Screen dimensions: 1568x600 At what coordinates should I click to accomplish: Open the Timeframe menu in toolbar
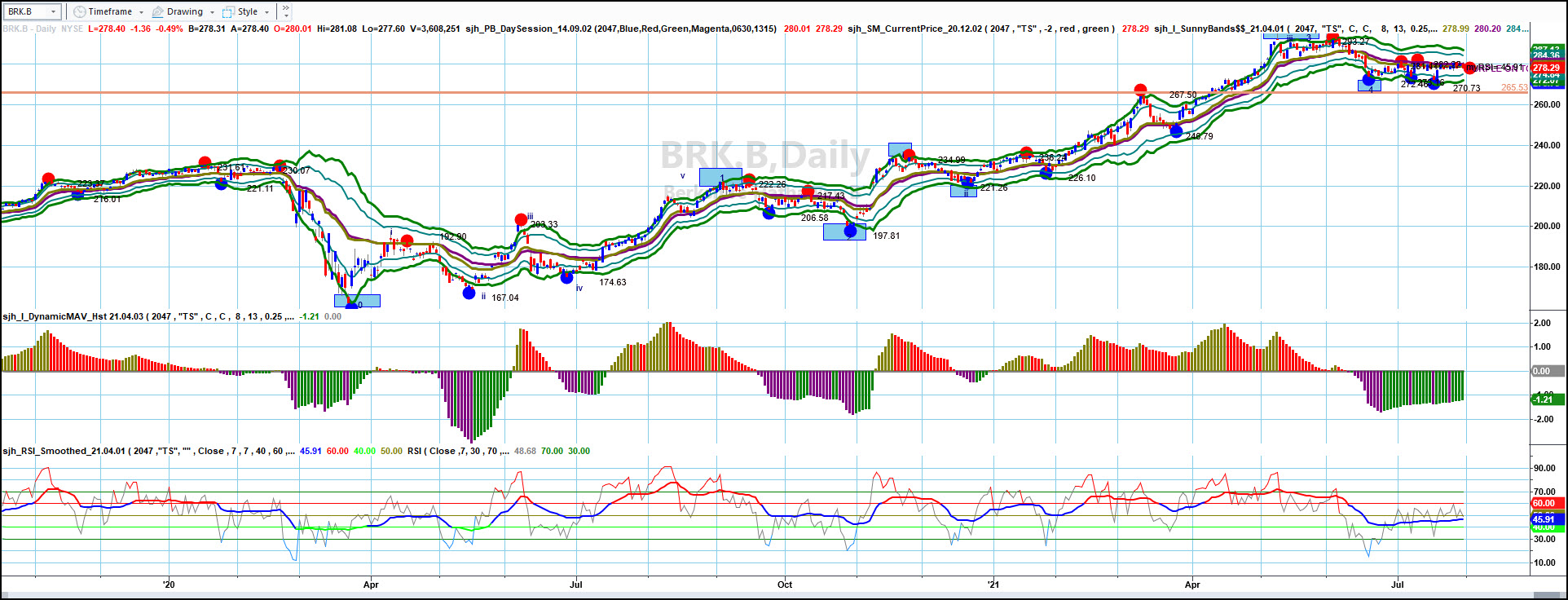108,11
